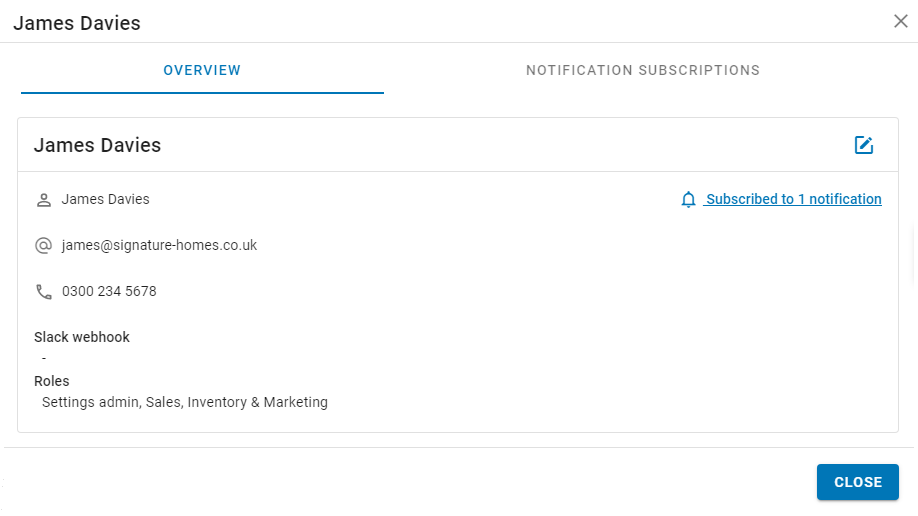Viewport: 918px width, 516px height.
Task: Click the pencil edit icon on user card
Action: pos(864,145)
